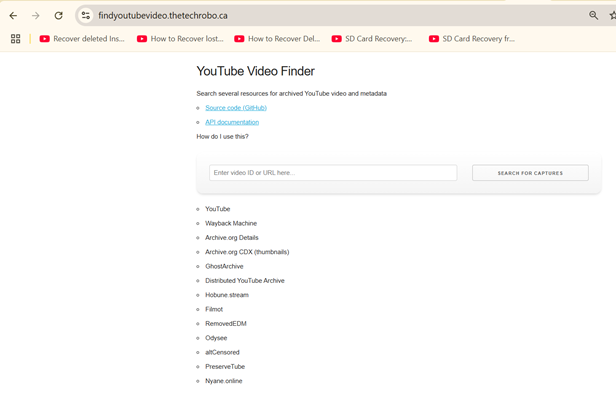This screenshot has height=397, width=616.
Task: Select the 'PreserveTube' list entry
Action: click(225, 367)
